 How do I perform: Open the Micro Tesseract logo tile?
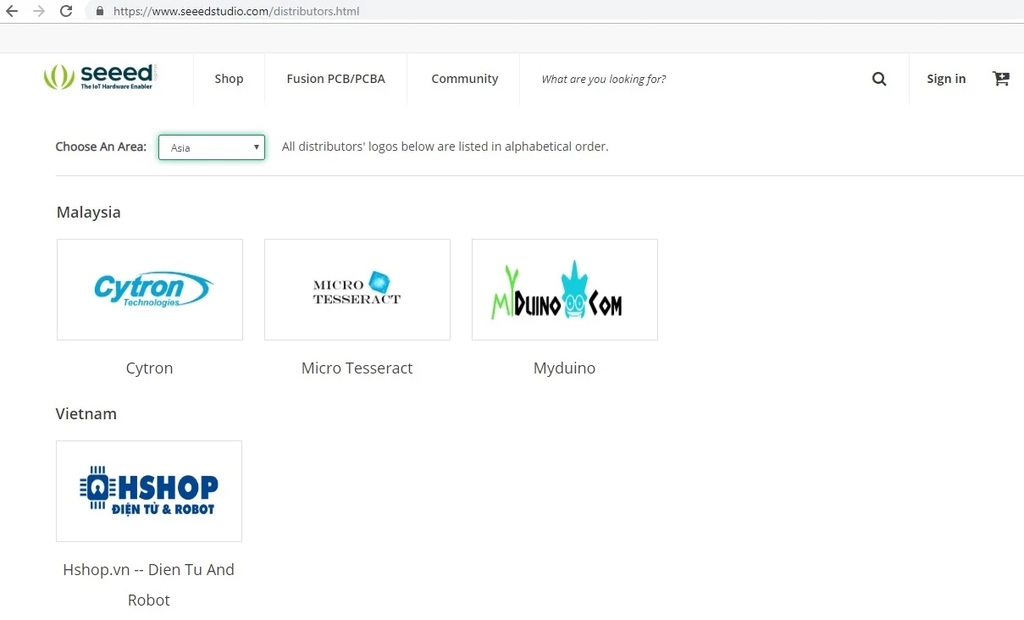tap(357, 289)
